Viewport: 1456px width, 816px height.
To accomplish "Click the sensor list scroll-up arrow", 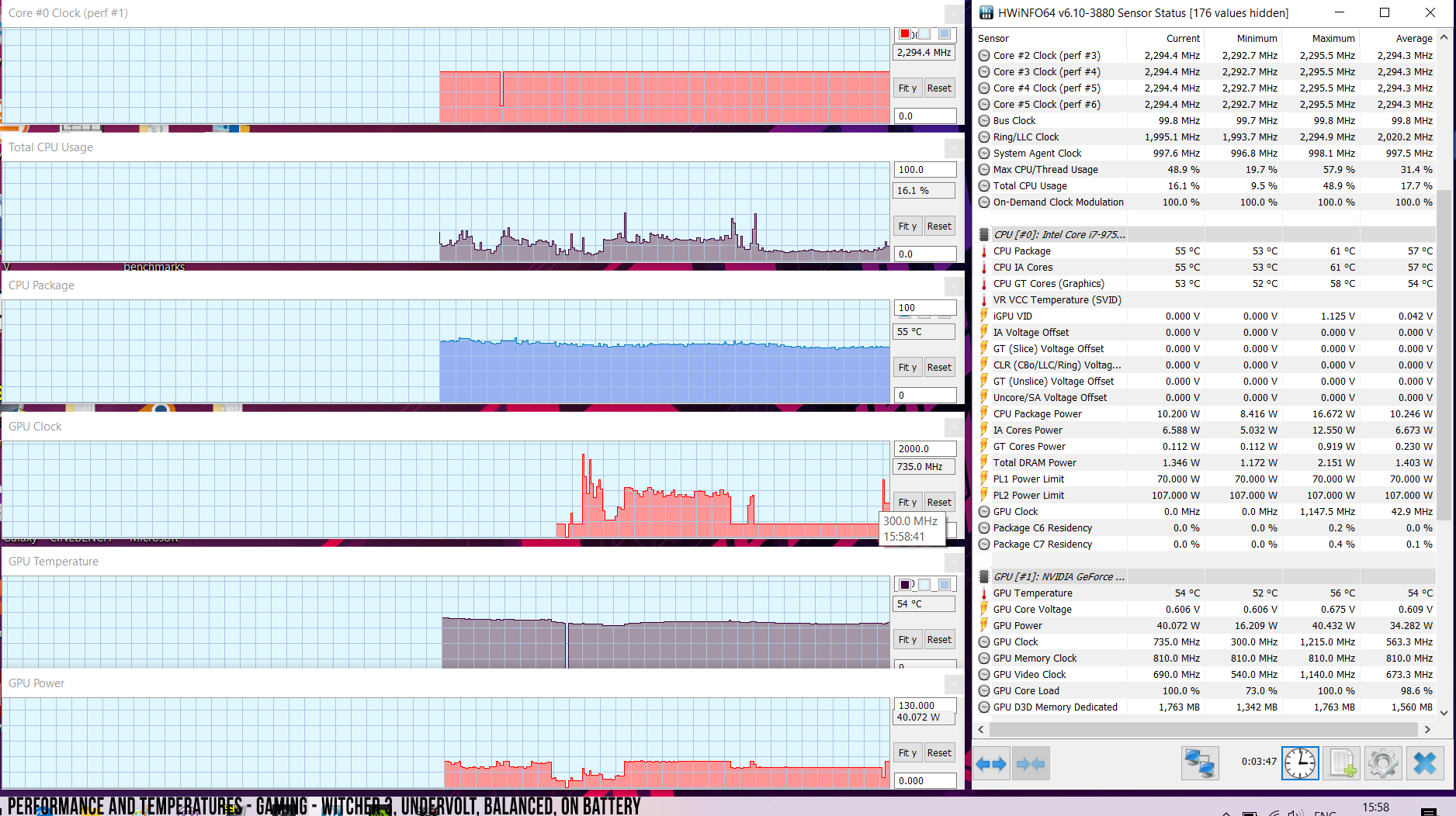I will pyautogui.click(x=1444, y=37).
